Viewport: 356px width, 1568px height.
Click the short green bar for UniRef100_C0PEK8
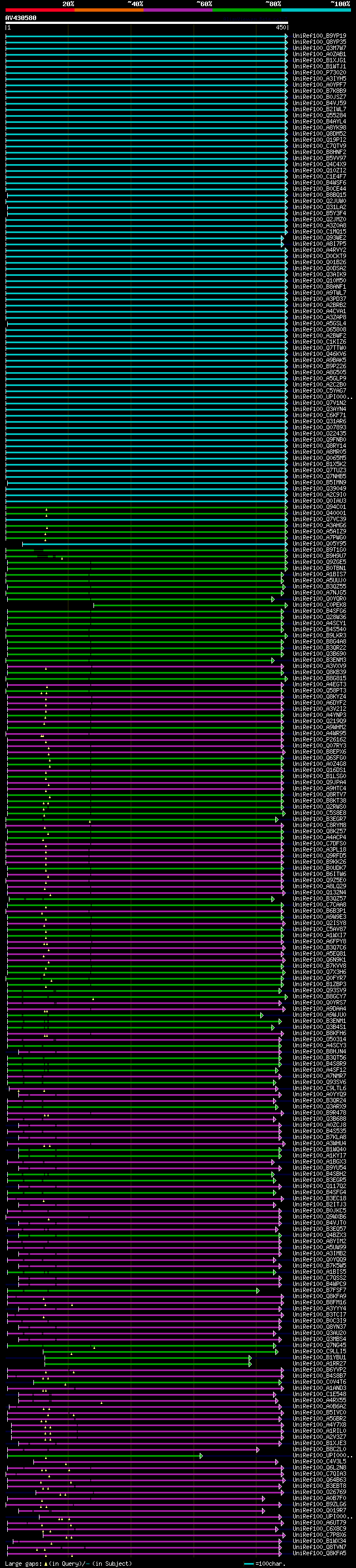pos(190,606)
